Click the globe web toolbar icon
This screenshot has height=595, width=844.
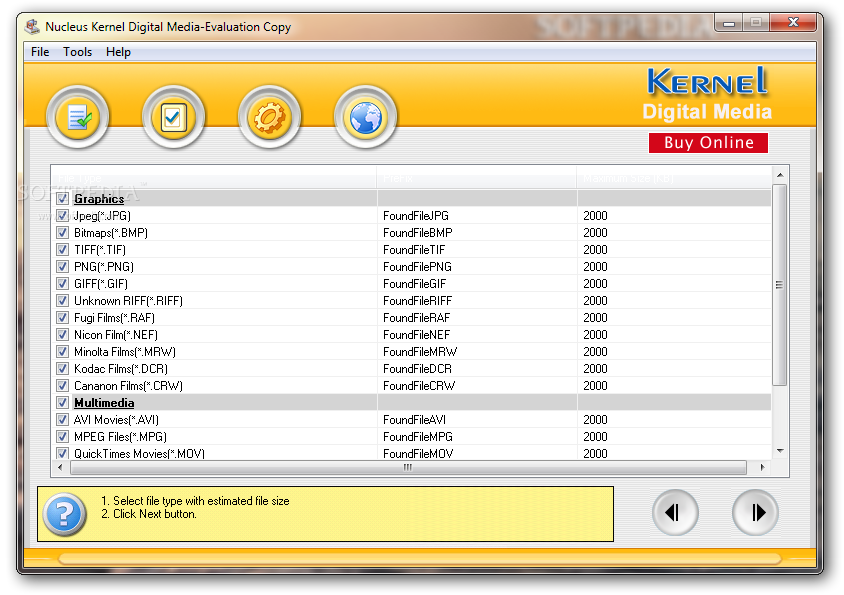click(x=365, y=117)
